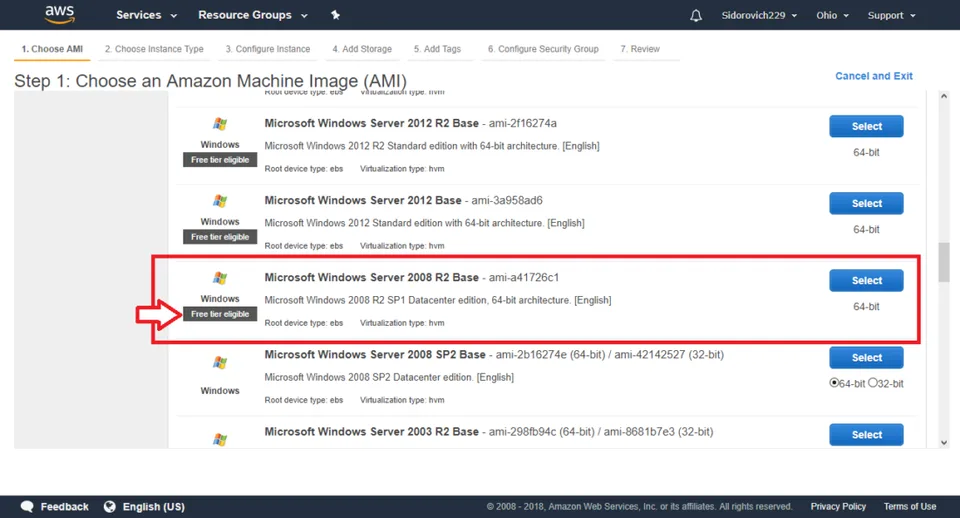Image resolution: width=960 pixels, height=518 pixels.
Task: Click Free tier eligible badge for 2012 R2
Action: click(220, 160)
